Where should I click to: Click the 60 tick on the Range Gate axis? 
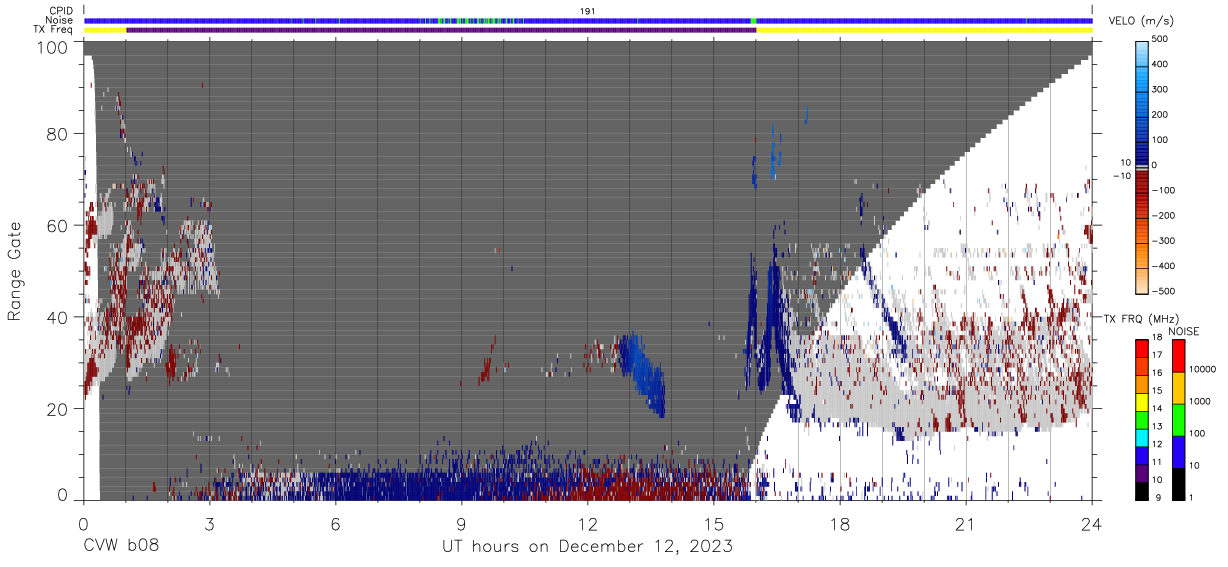click(x=58, y=226)
